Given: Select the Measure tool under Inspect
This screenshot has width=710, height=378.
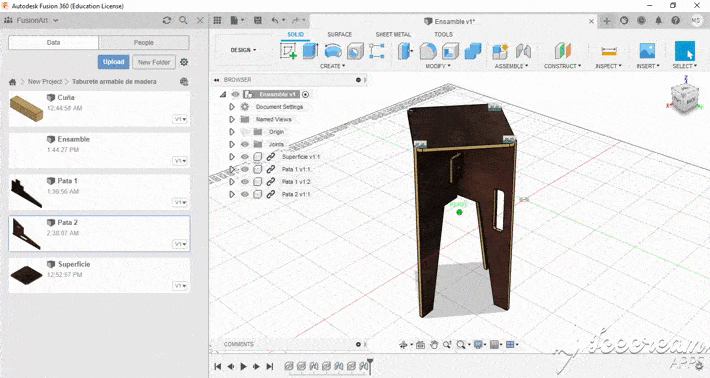Looking at the screenshot, I should 609,51.
